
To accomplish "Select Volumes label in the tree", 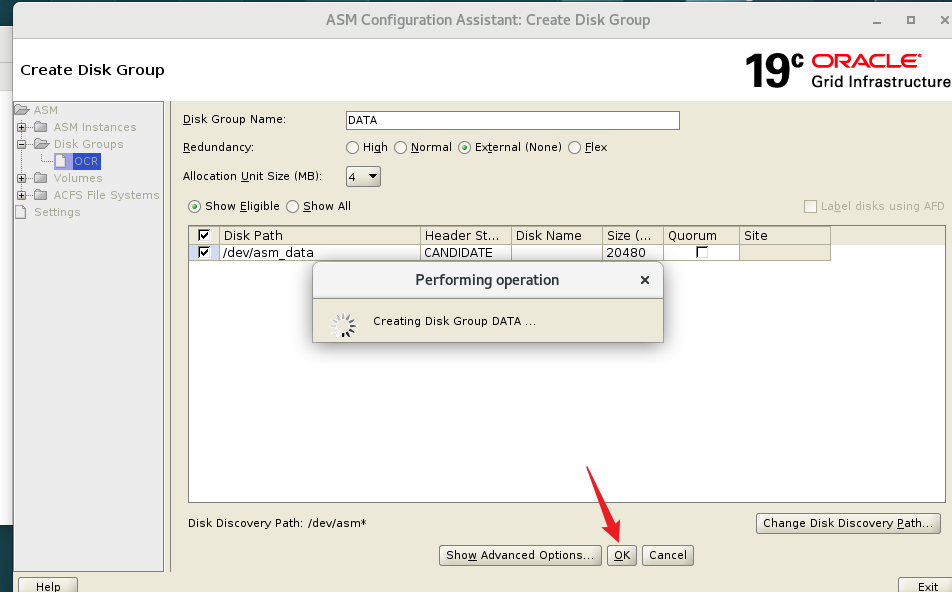I will [x=78, y=178].
